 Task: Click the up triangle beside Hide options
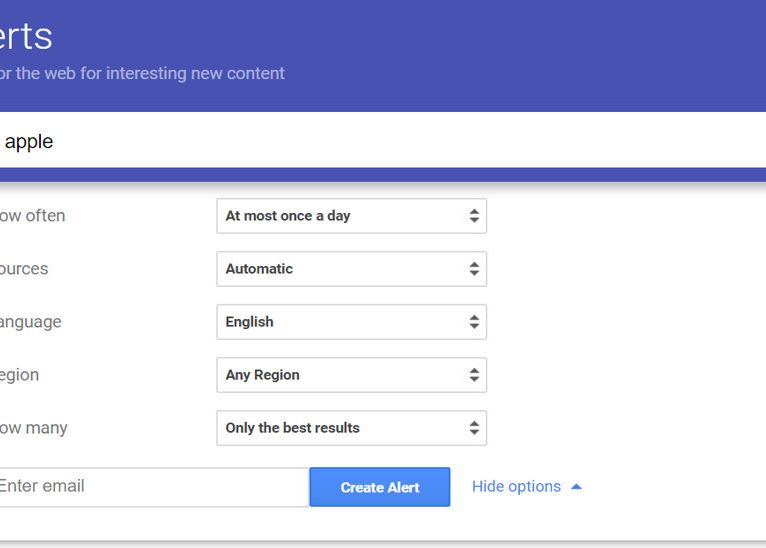[576, 487]
